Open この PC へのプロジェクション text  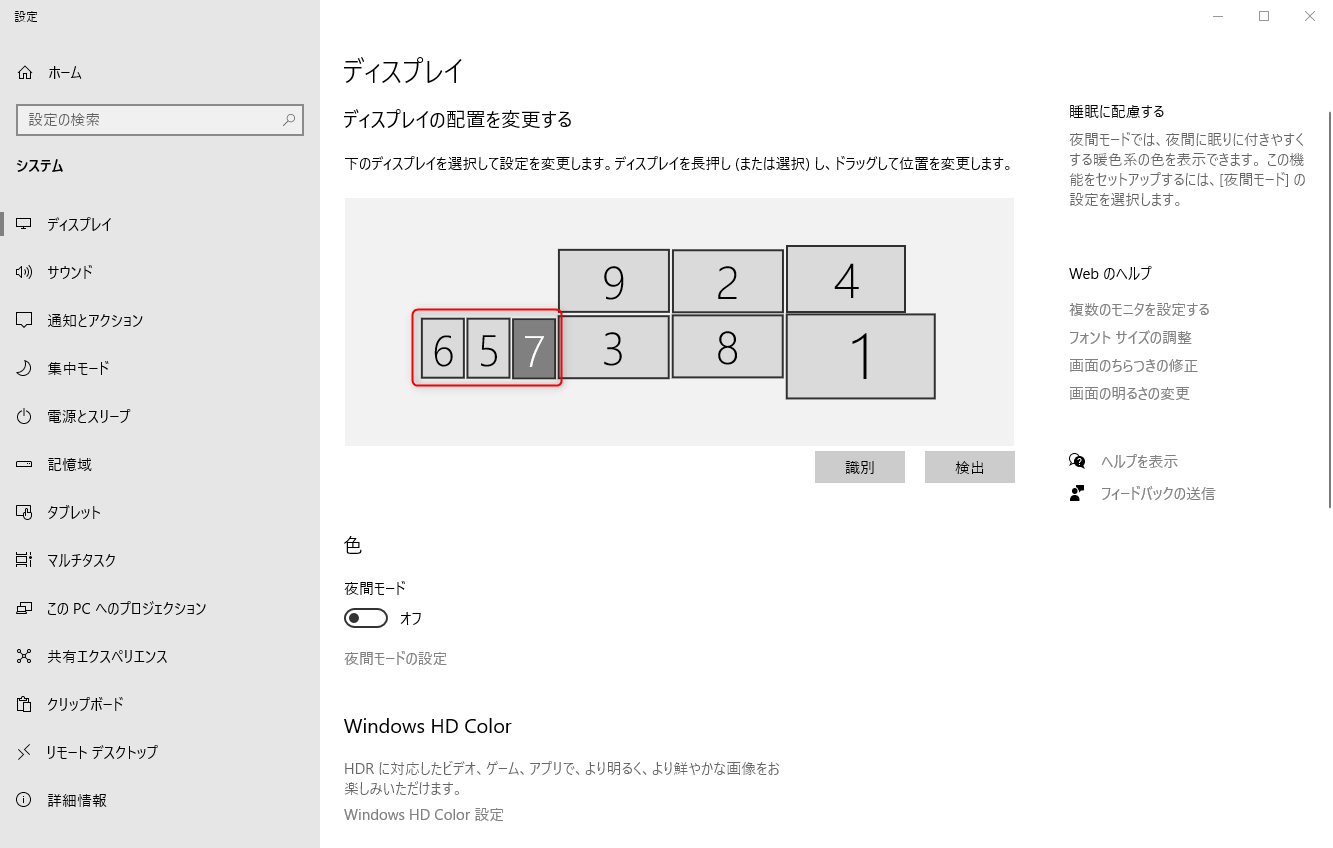click(x=127, y=609)
